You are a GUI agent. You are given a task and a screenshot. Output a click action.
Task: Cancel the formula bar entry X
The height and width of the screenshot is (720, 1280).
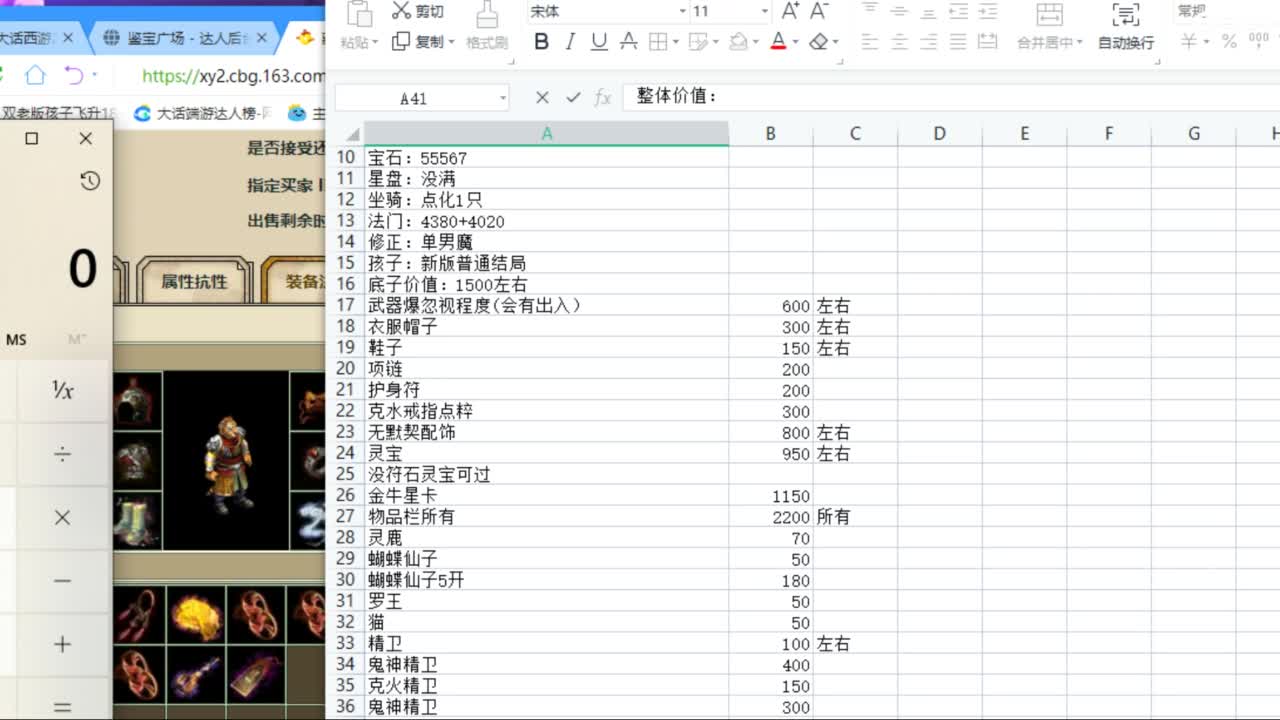click(542, 97)
